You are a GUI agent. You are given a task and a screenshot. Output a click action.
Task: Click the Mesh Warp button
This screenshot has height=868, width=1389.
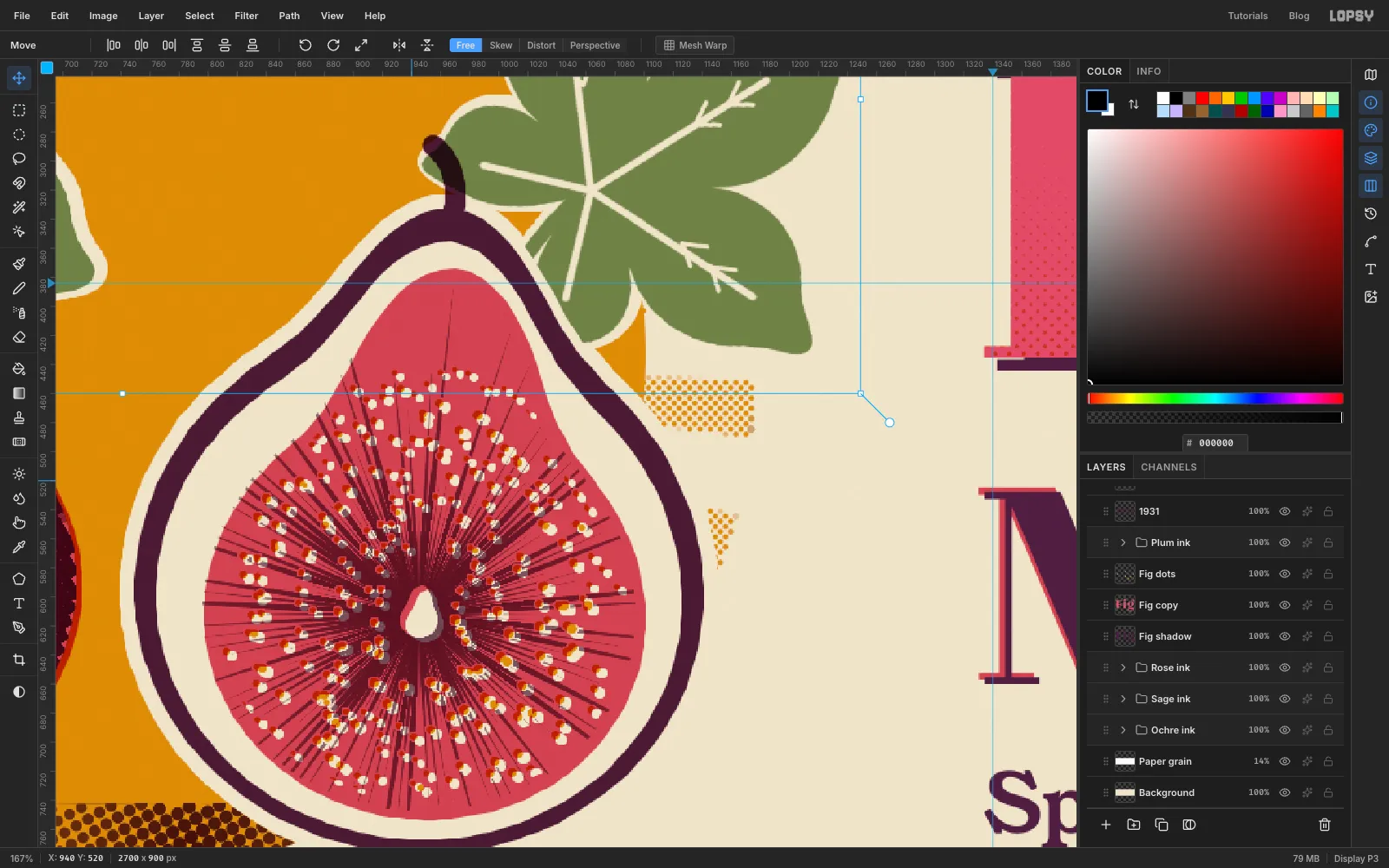pyautogui.click(x=695, y=45)
